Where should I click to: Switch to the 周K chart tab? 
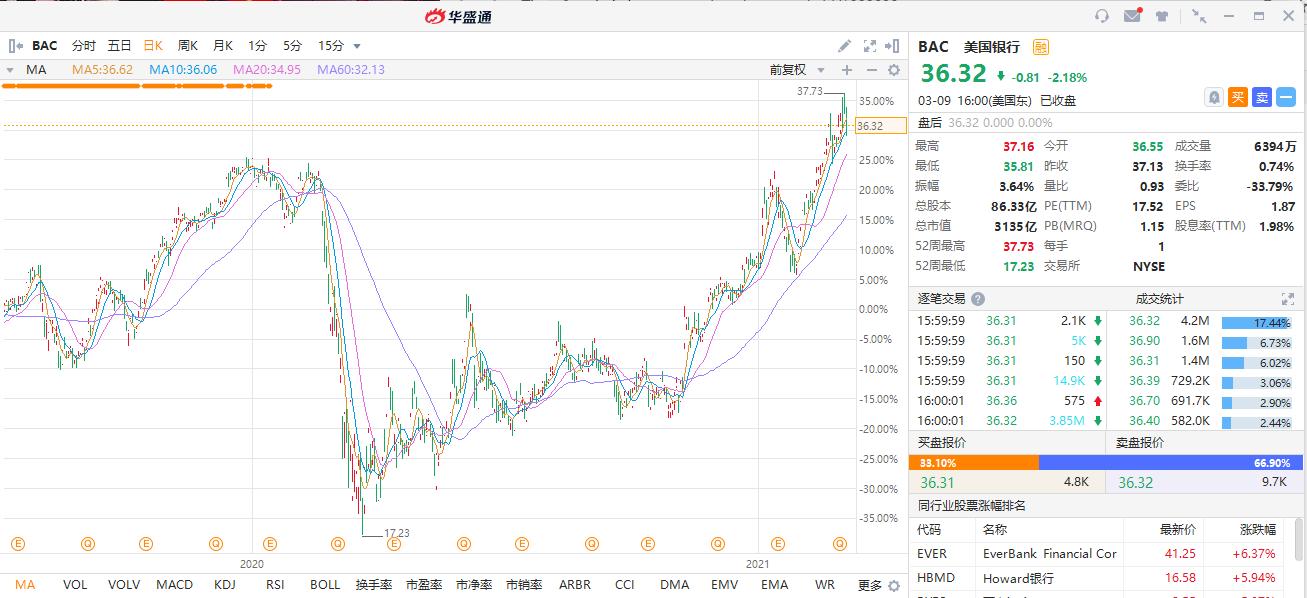pos(188,46)
